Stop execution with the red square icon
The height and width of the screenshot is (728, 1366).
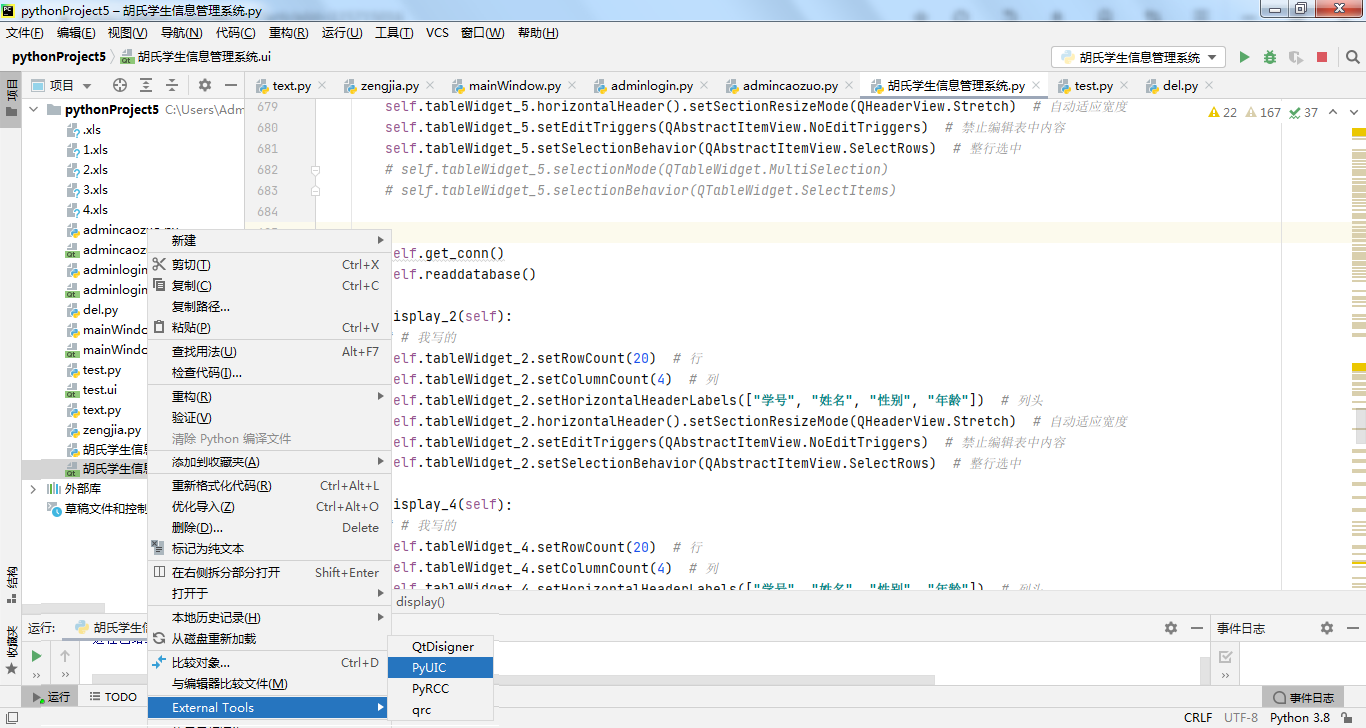click(x=1321, y=57)
